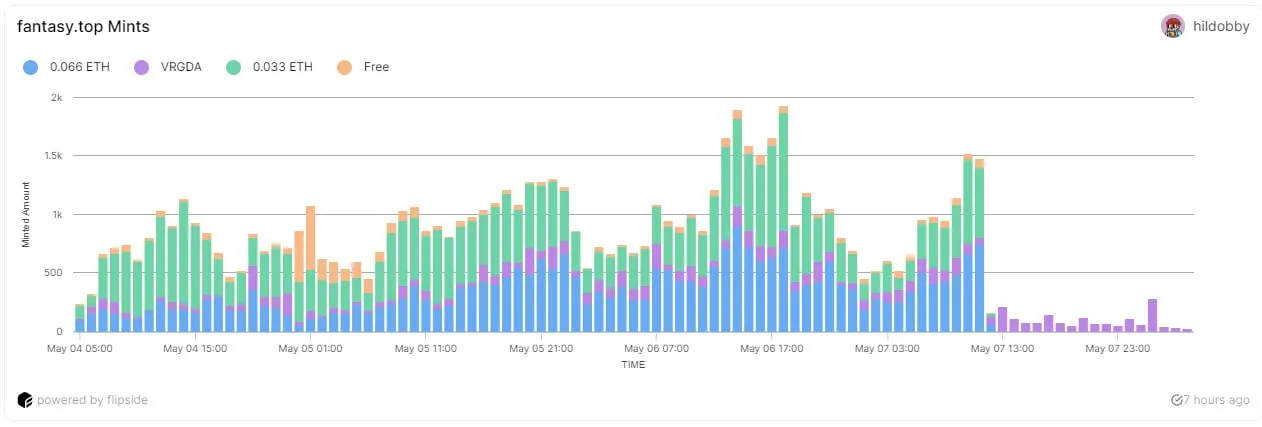The image size is (1262, 427).
Task: Click the 'Minted Amount' y-axis title
Action: [x=26, y=215]
